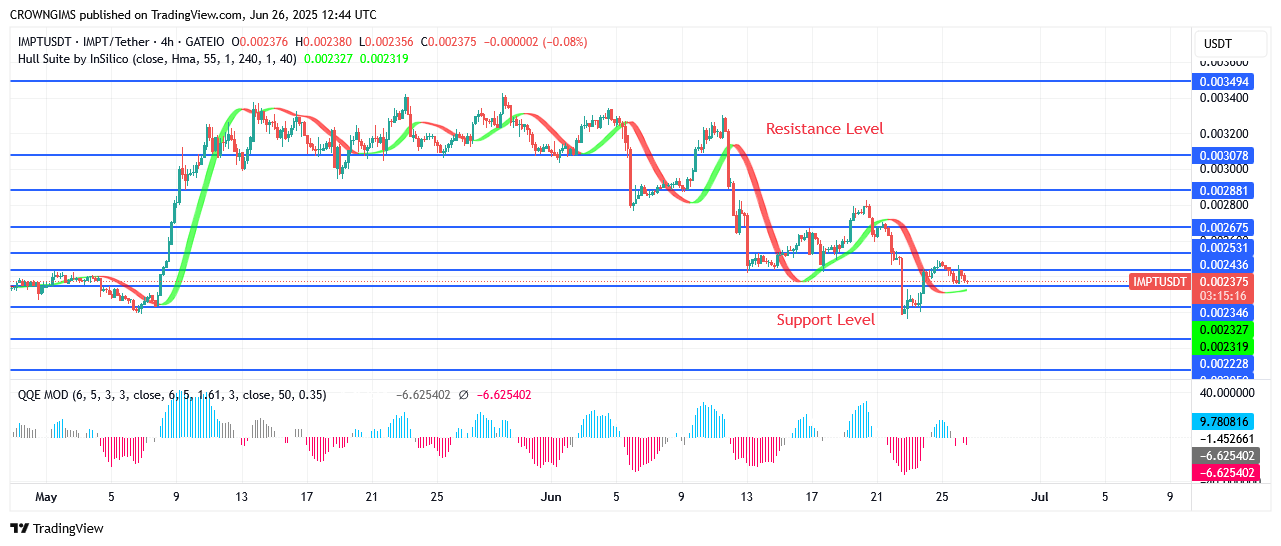This screenshot has width=1281, height=546.
Task: Click the 0.003494 price level label
Action: coord(1221,82)
